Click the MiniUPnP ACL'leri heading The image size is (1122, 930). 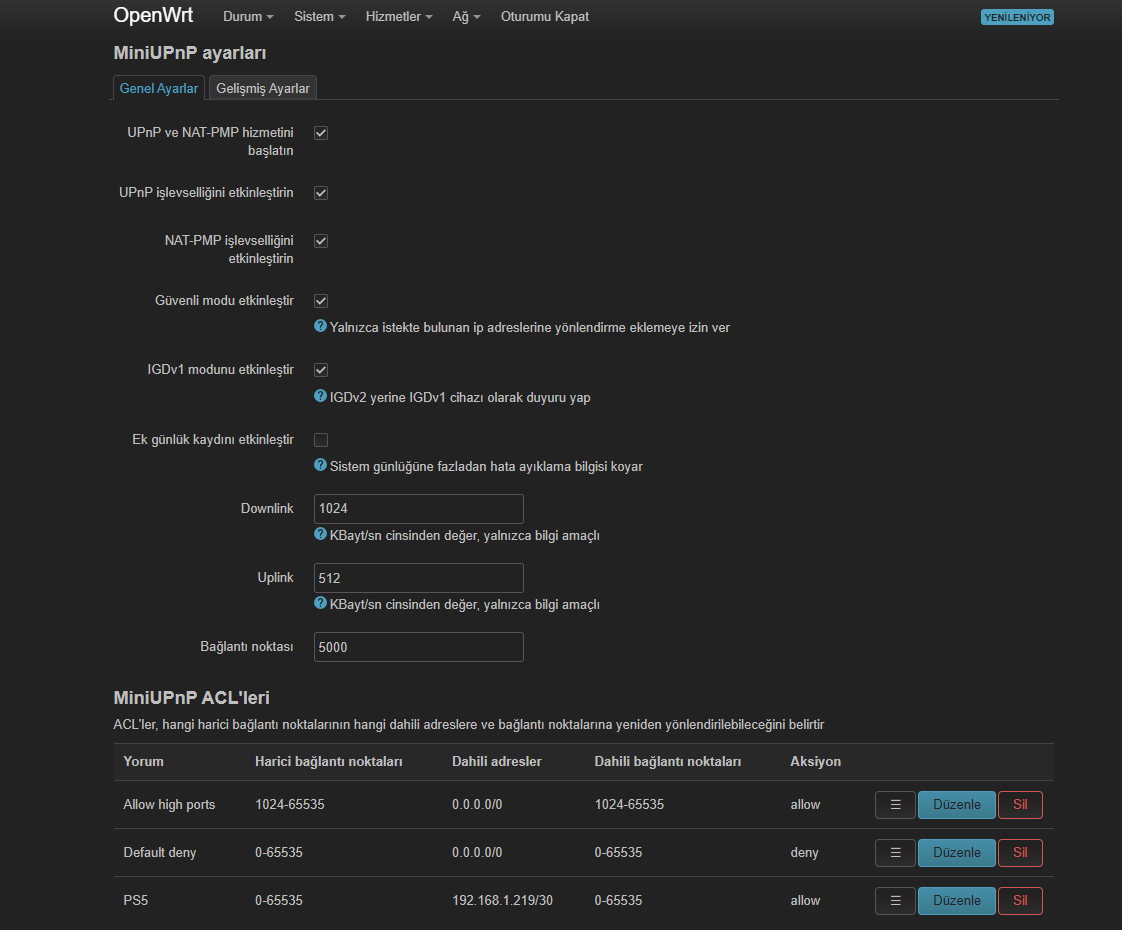coord(191,698)
